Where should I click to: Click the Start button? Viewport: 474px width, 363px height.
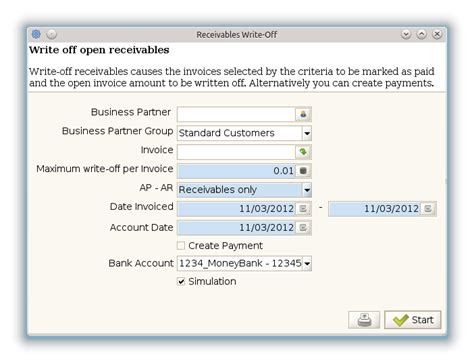(413, 320)
